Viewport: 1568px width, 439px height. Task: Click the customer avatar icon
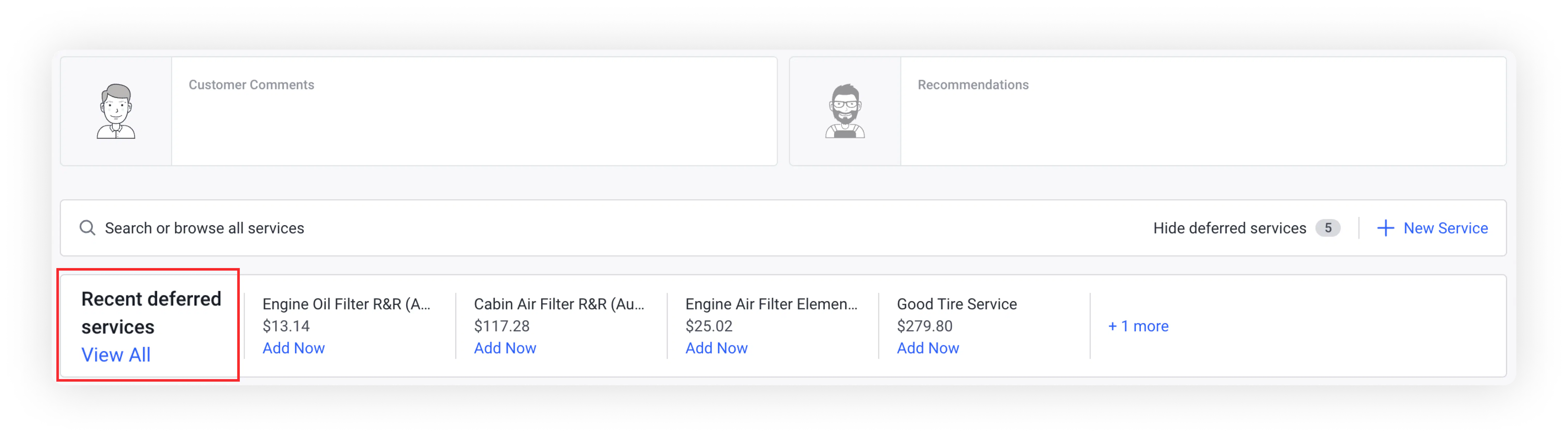click(x=116, y=111)
